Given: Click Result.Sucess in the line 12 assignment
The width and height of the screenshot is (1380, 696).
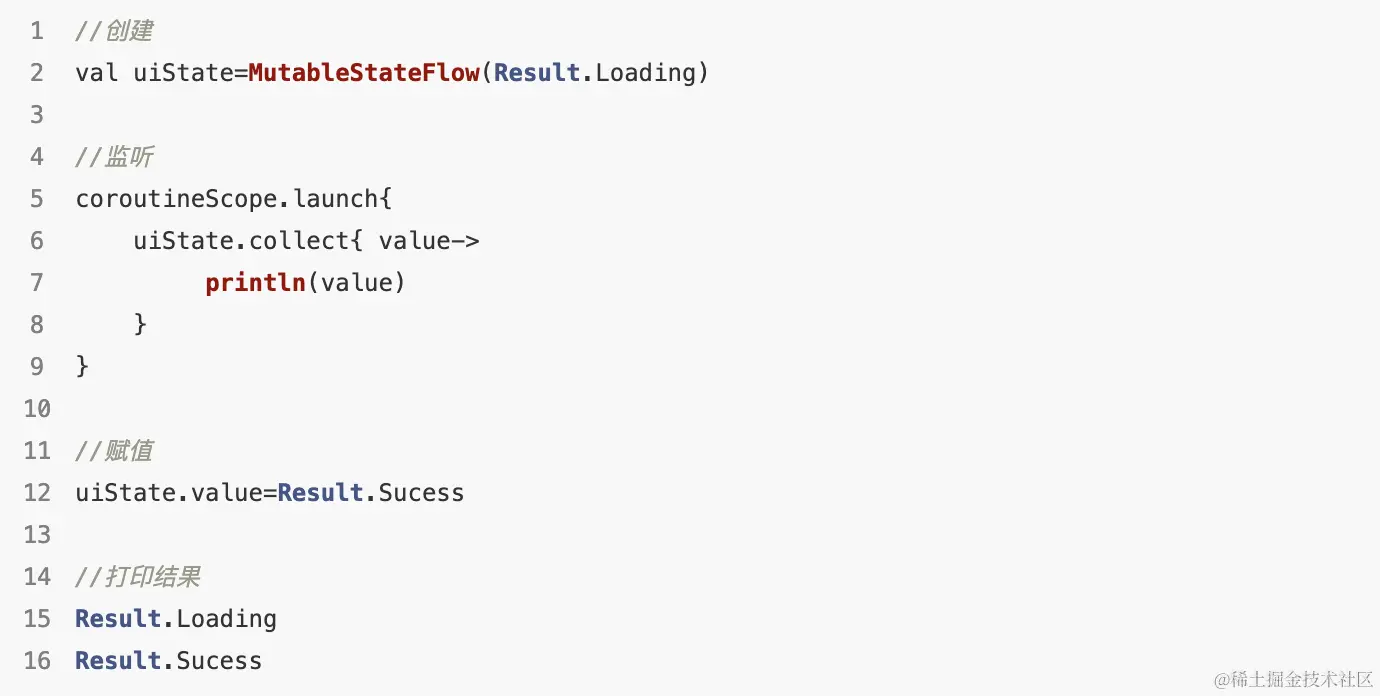Looking at the screenshot, I should 371,493.
